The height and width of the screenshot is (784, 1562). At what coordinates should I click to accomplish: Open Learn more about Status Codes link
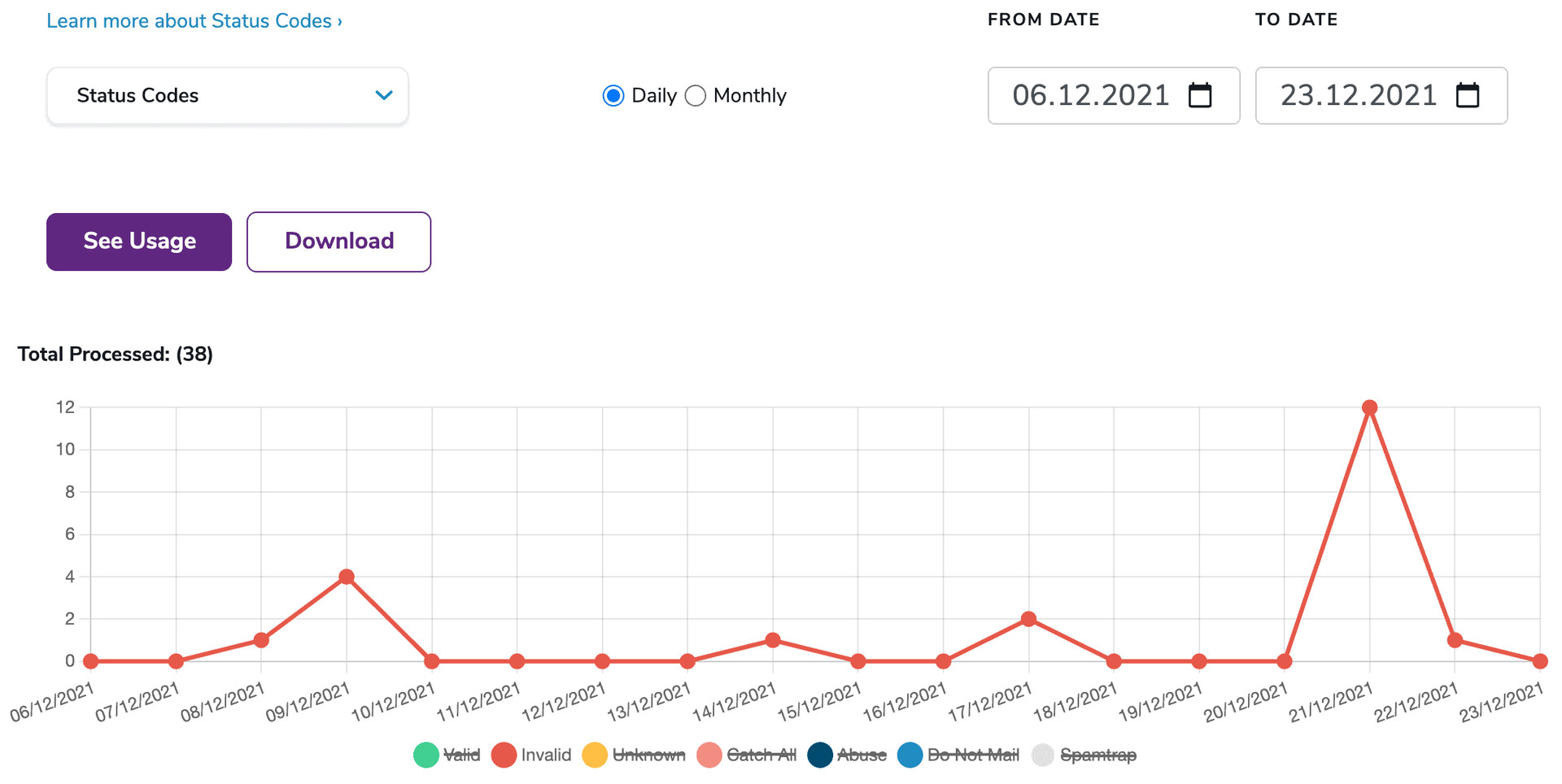[x=194, y=21]
